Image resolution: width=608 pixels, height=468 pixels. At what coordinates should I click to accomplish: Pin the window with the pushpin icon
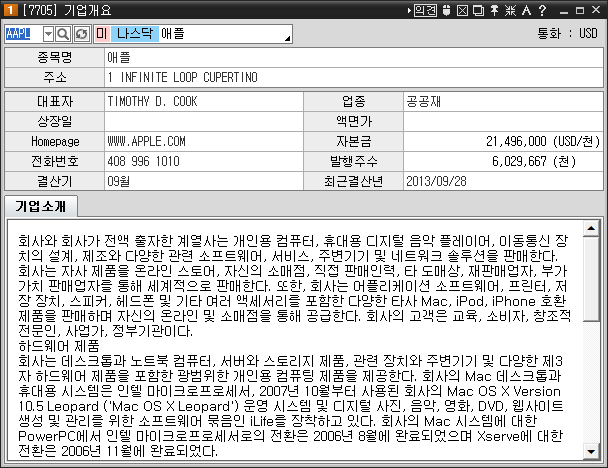(494, 10)
